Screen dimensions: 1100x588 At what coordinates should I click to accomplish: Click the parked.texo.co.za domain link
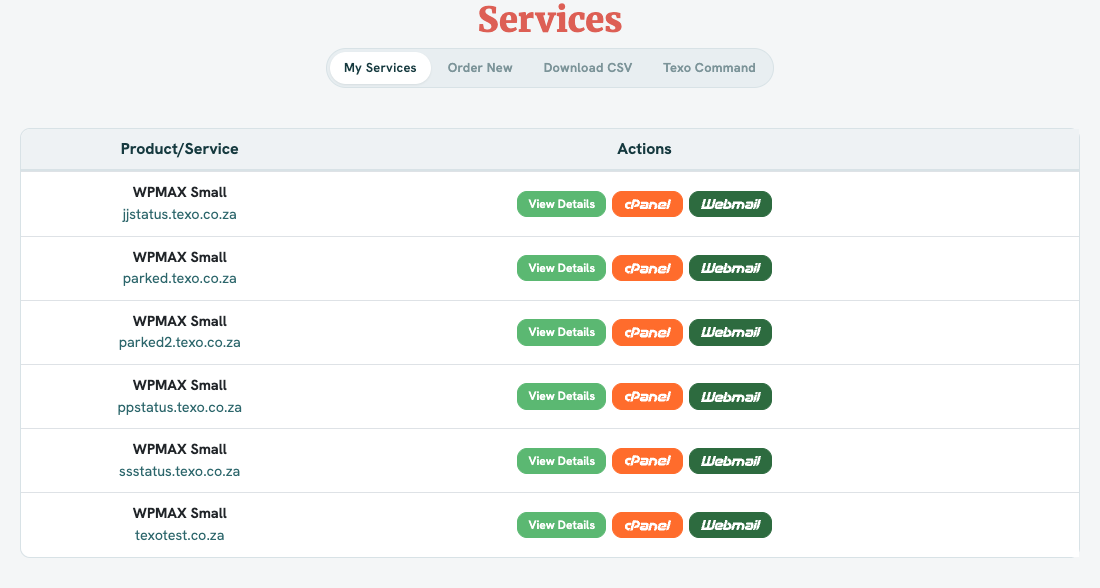(x=180, y=279)
